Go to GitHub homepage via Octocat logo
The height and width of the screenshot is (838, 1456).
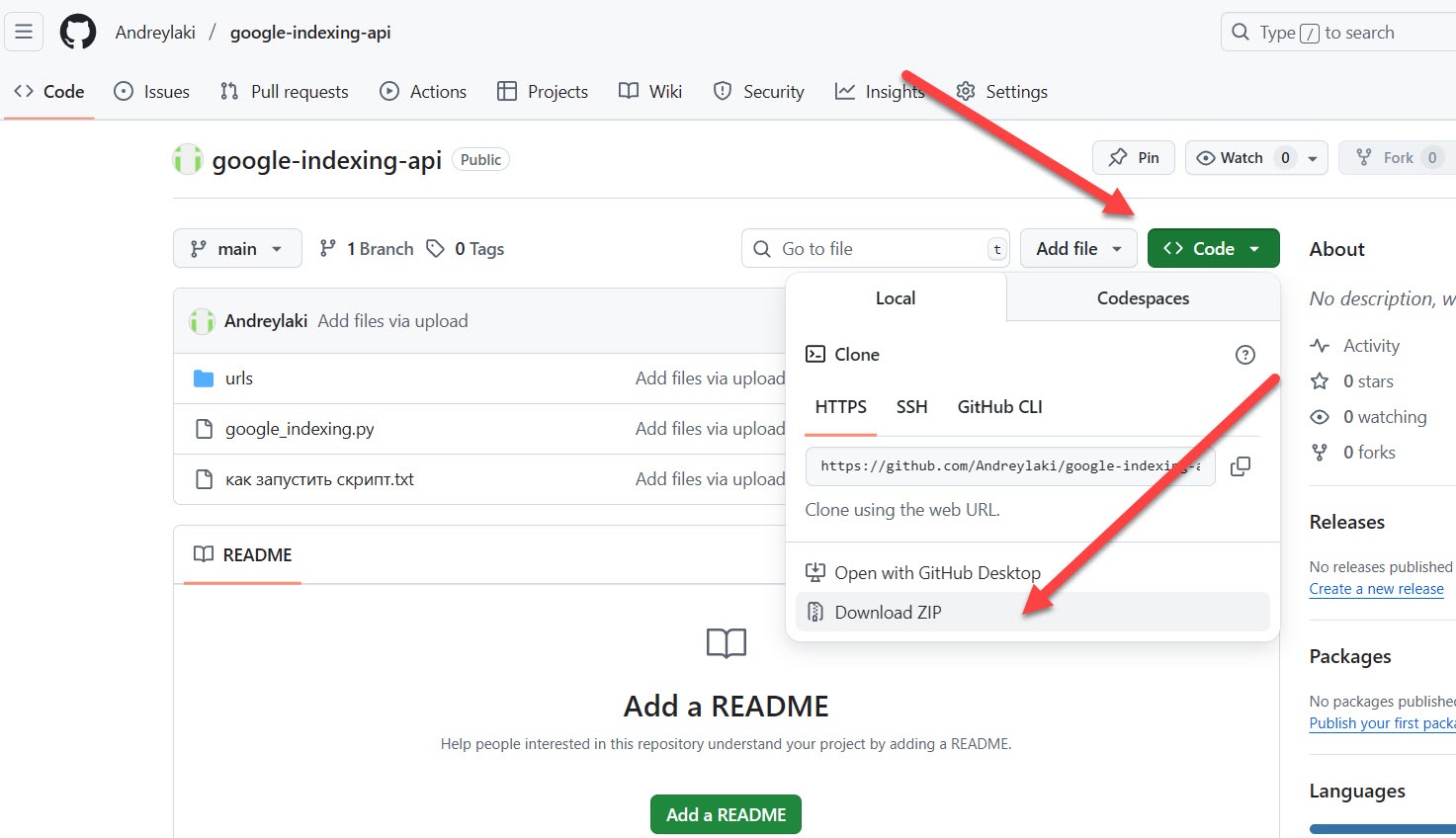tap(78, 32)
